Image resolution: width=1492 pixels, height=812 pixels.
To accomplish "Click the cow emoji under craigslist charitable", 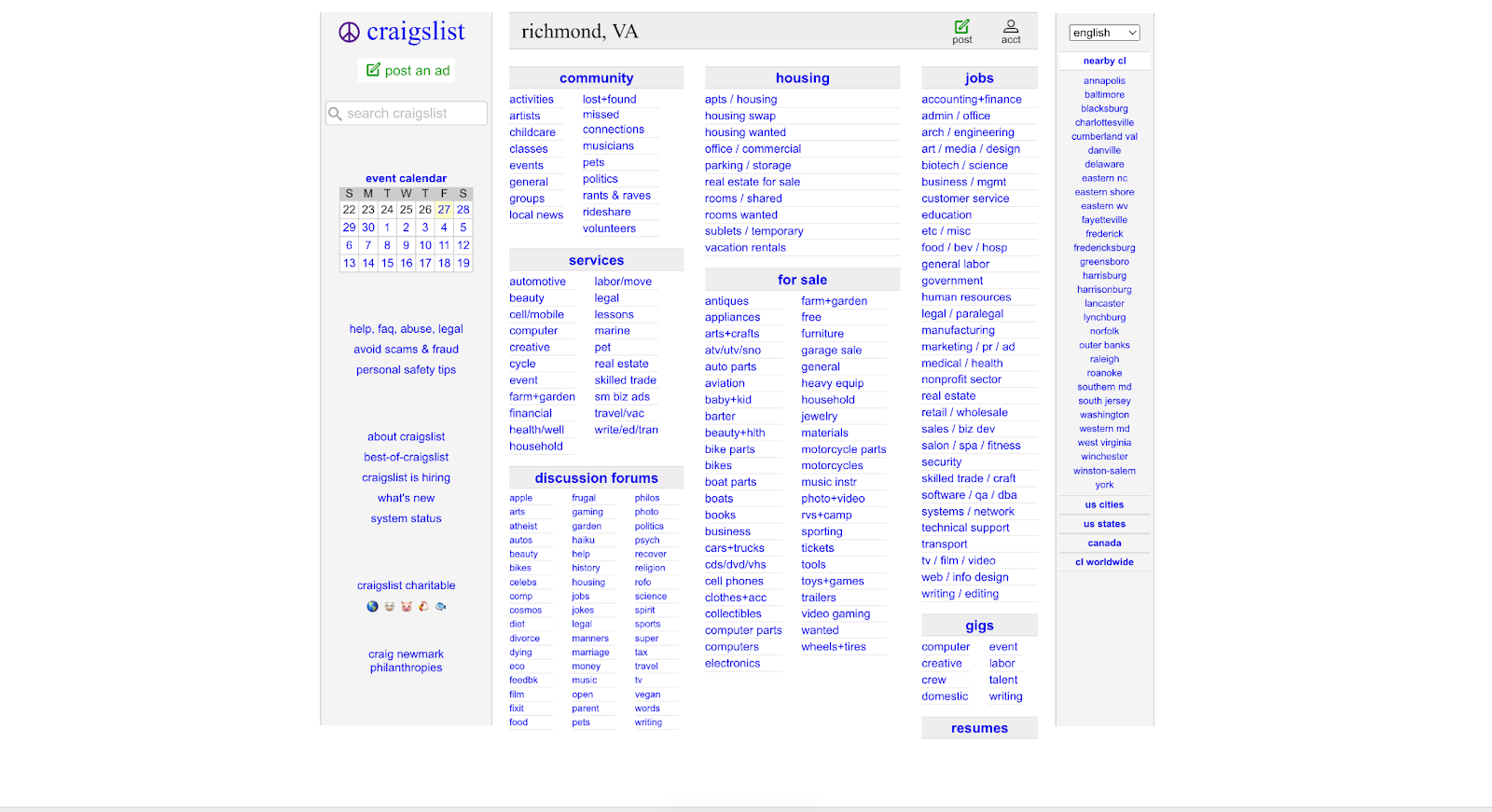I will coord(390,606).
